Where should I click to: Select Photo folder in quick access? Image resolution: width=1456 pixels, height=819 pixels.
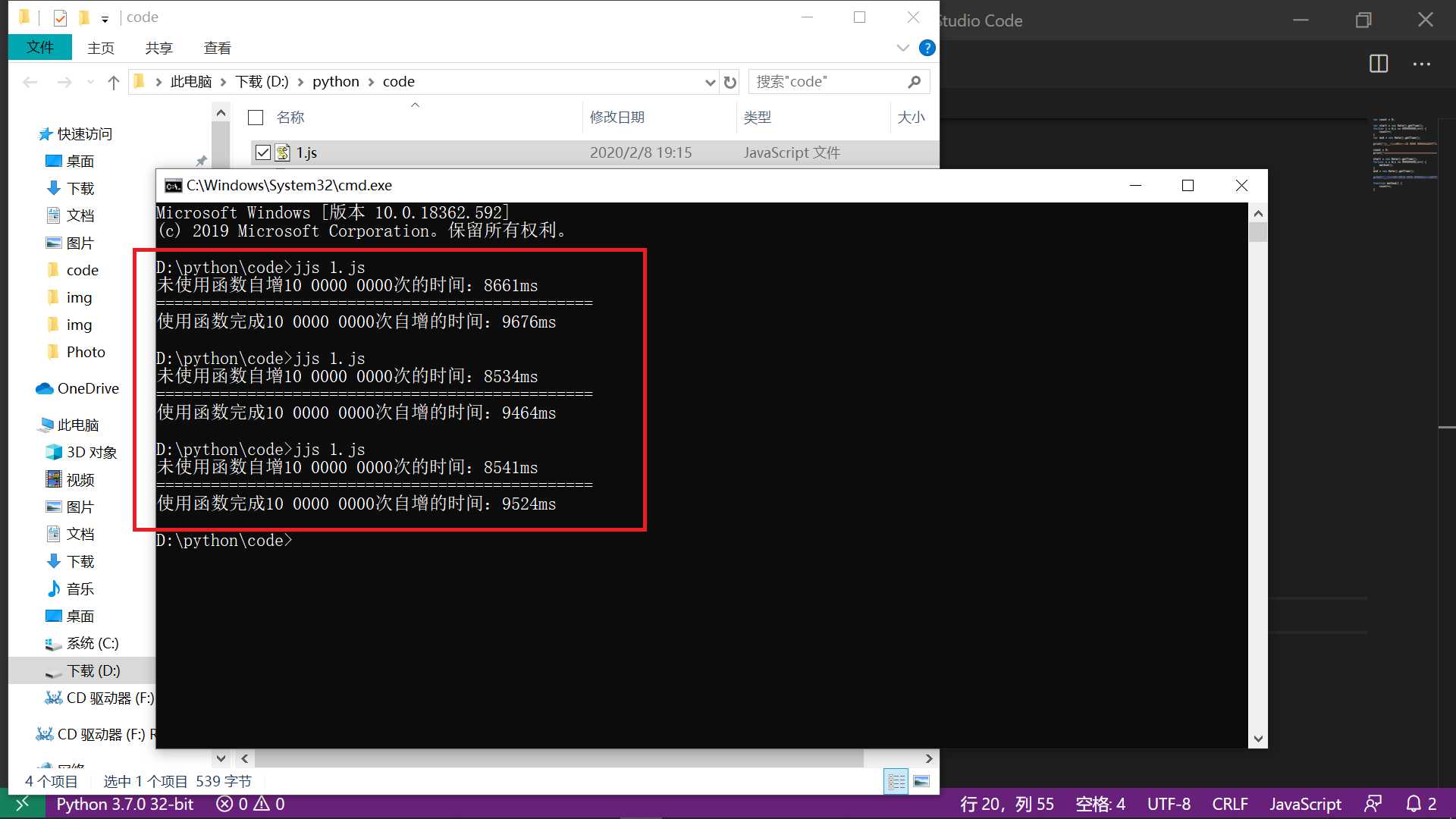point(76,352)
